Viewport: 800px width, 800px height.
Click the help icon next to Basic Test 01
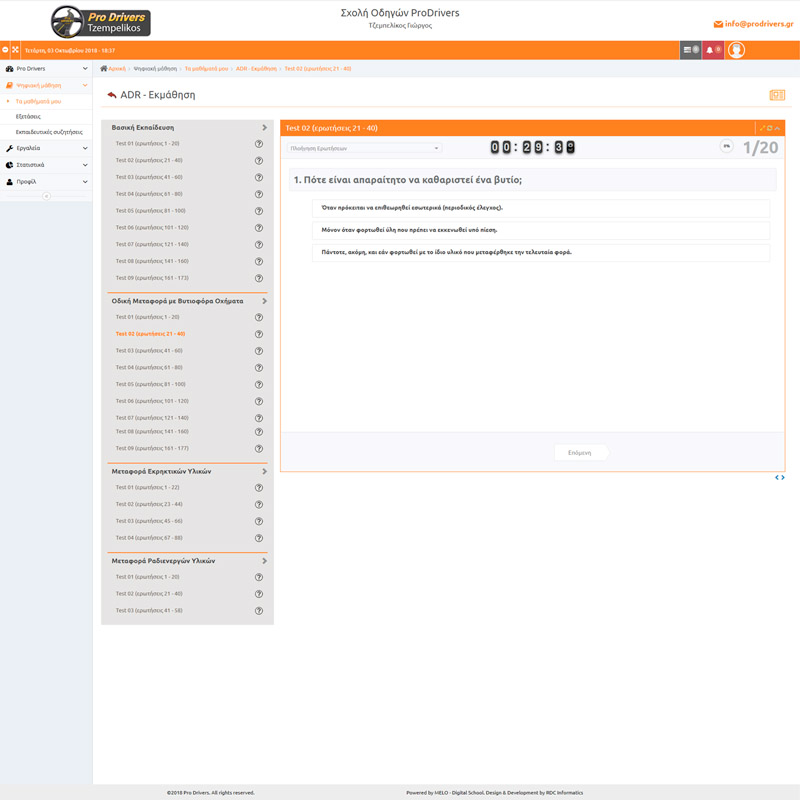[x=259, y=144]
